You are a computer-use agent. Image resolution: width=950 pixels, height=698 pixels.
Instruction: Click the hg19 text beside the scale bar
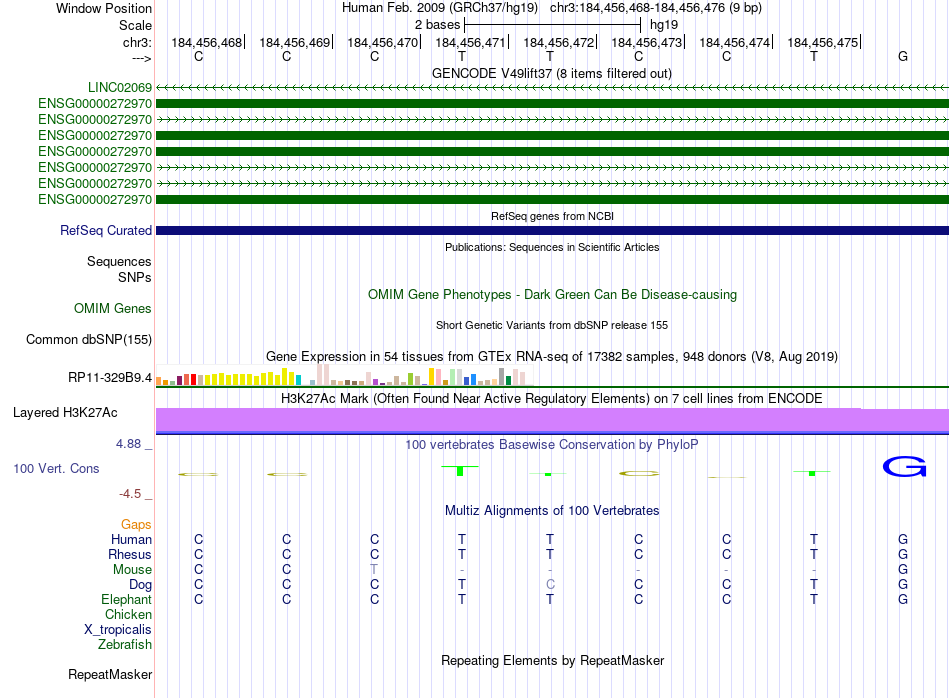663,25
